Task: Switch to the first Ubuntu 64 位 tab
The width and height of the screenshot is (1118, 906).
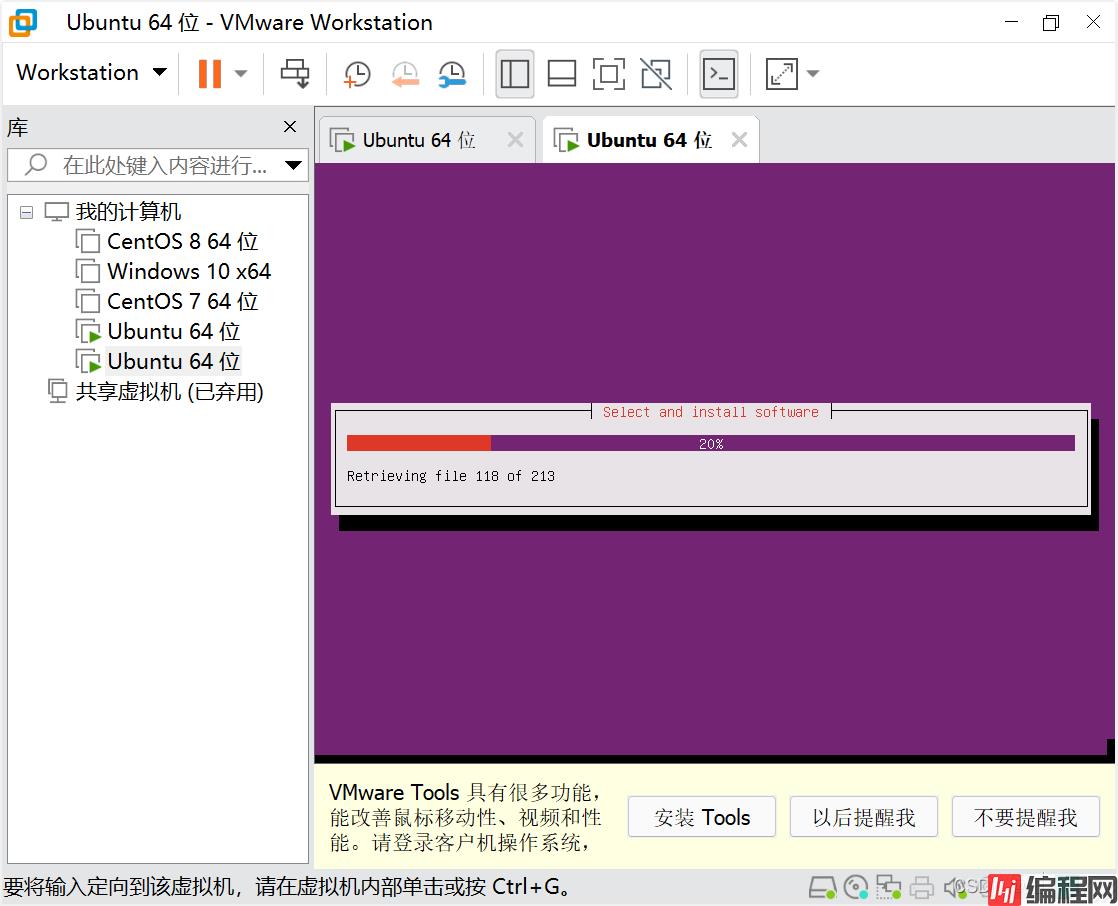Action: [x=418, y=140]
